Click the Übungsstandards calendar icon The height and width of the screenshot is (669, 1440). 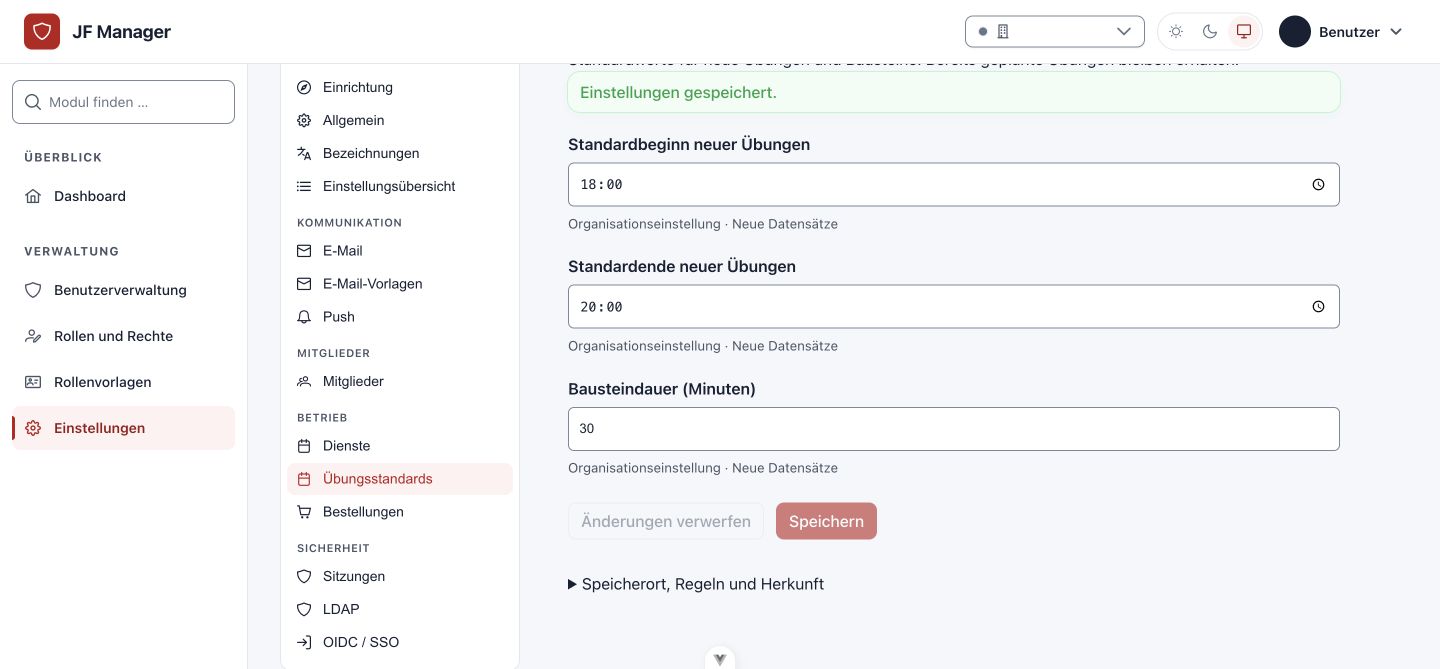(x=304, y=479)
